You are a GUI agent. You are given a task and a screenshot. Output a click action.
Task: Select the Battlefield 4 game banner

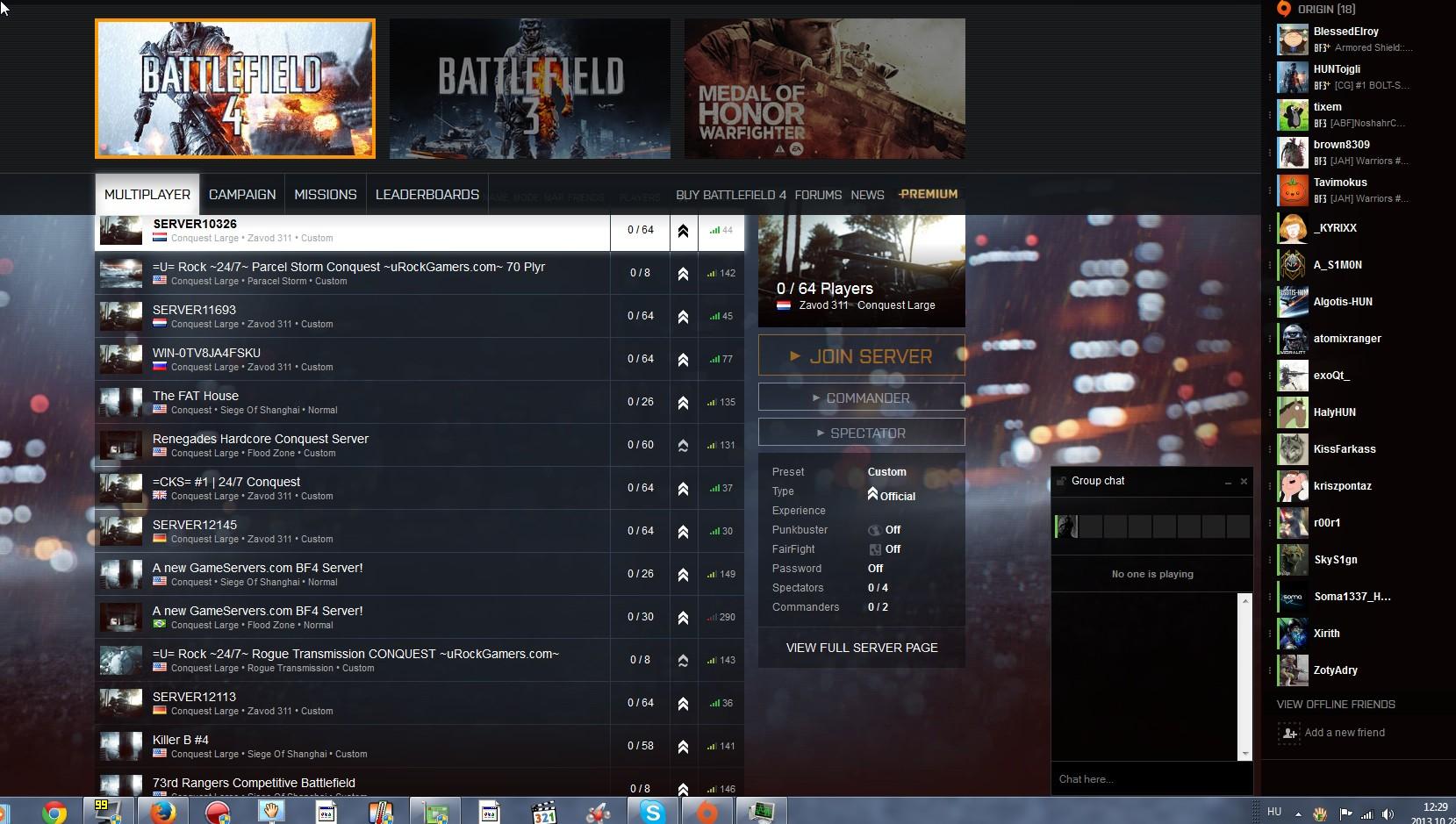point(235,89)
